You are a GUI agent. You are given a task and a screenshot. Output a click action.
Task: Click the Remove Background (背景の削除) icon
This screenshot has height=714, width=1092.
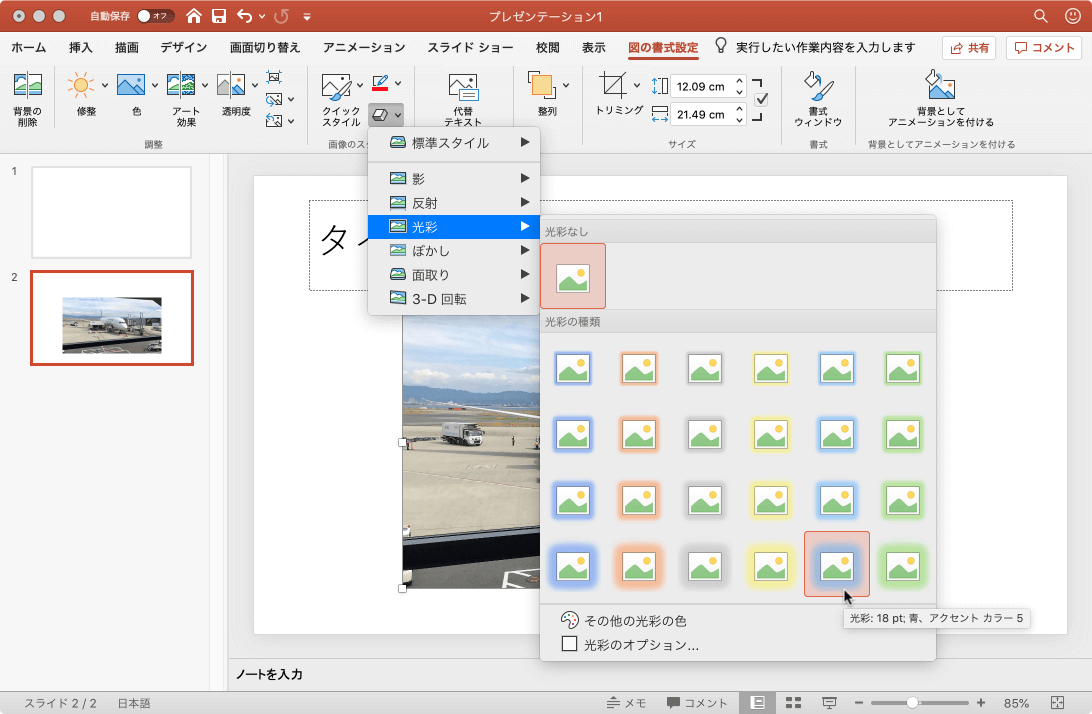pyautogui.click(x=27, y=86)
